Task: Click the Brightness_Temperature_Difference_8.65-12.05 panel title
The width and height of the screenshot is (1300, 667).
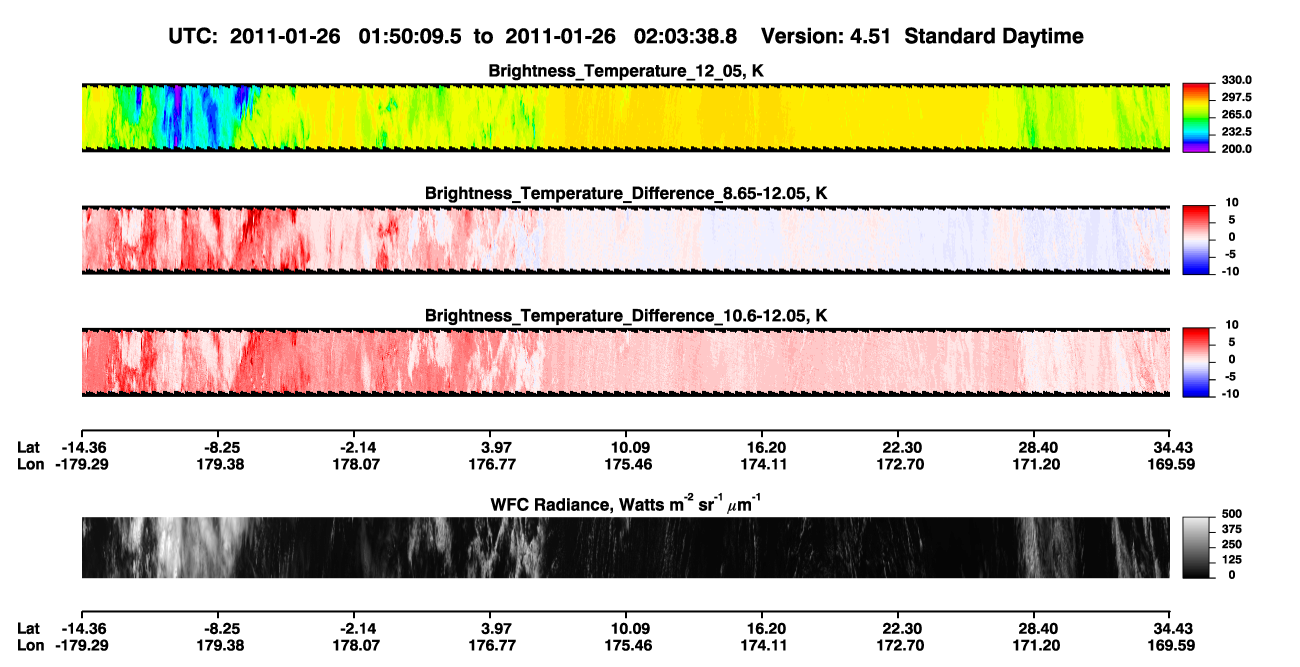Action: click(626, 193)
